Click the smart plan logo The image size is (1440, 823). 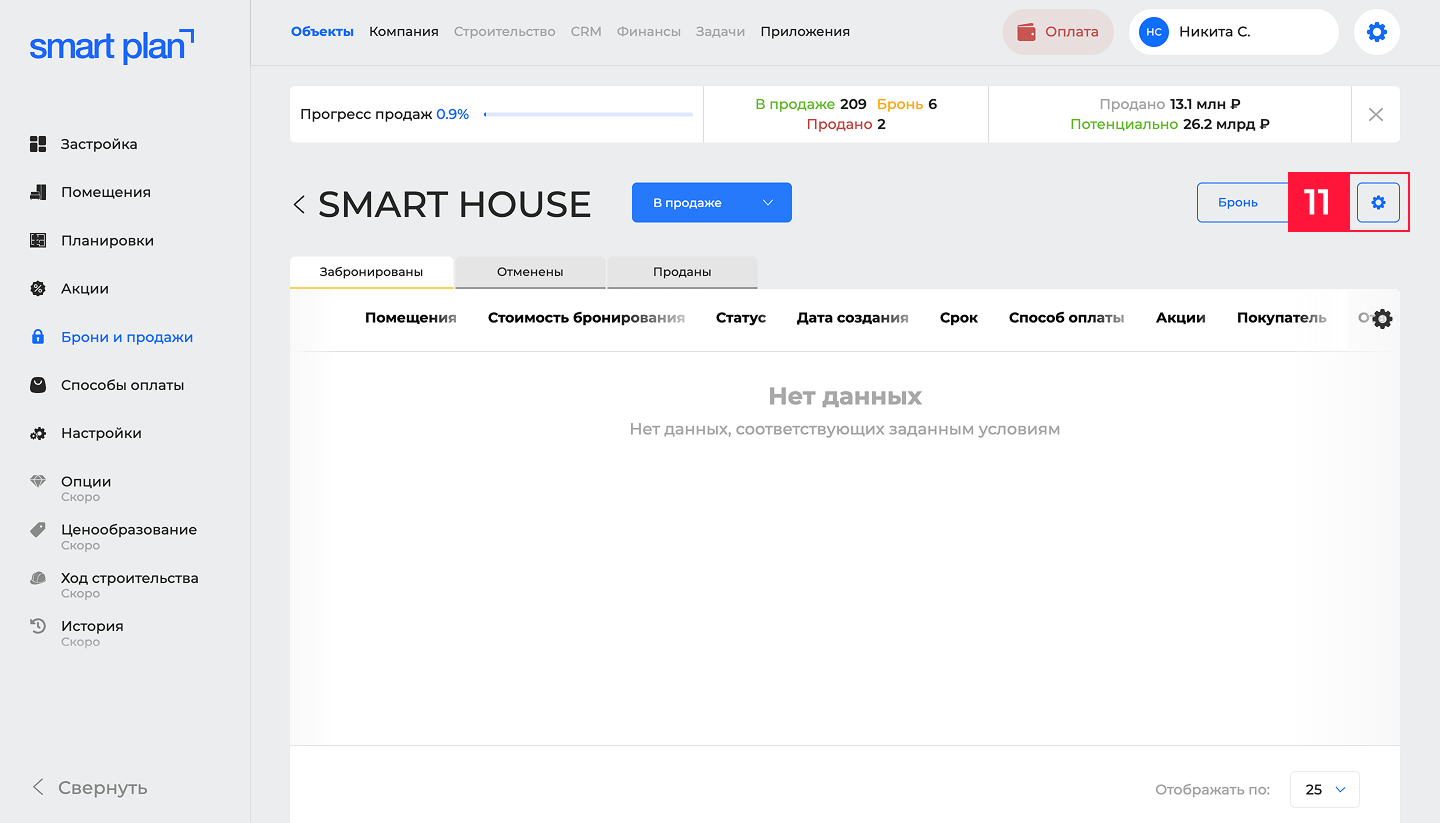click(112, 46)
